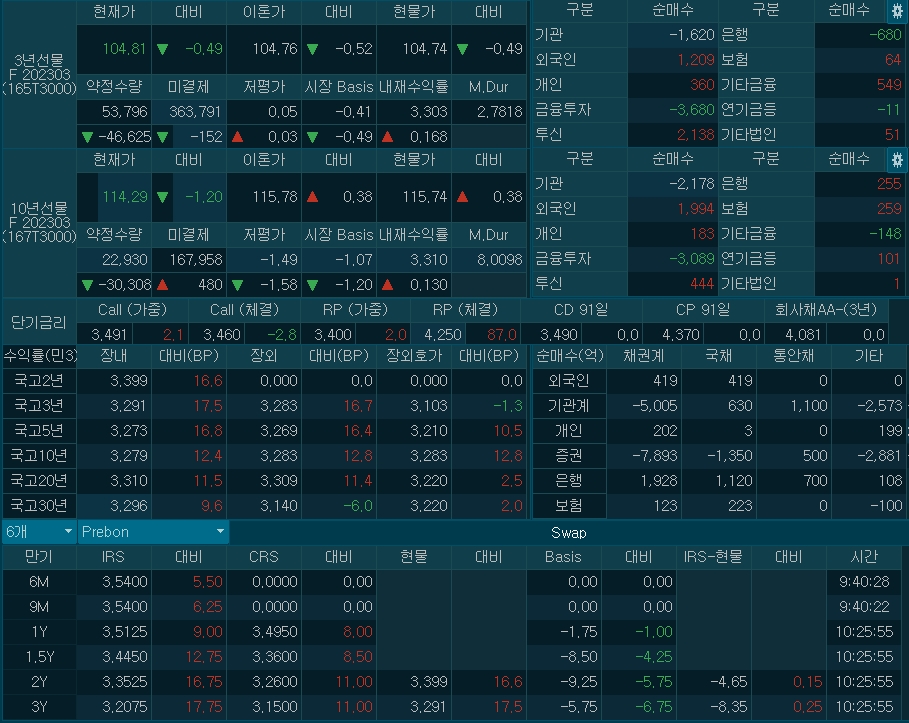The width and height of the screenshot is (909, 723).
Task: Click the 수익률(민3) table header
Action: tap(39, 356)
